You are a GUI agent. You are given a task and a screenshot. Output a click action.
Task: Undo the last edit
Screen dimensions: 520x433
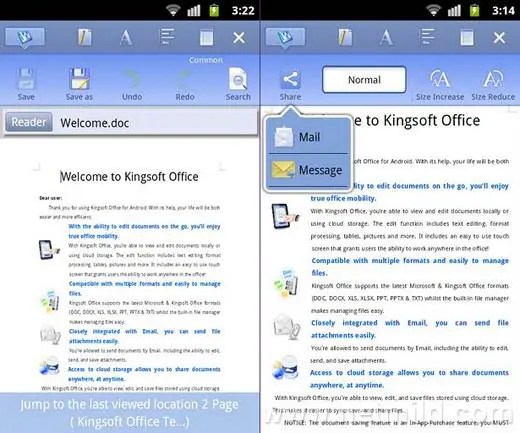[x=132, y=84]
